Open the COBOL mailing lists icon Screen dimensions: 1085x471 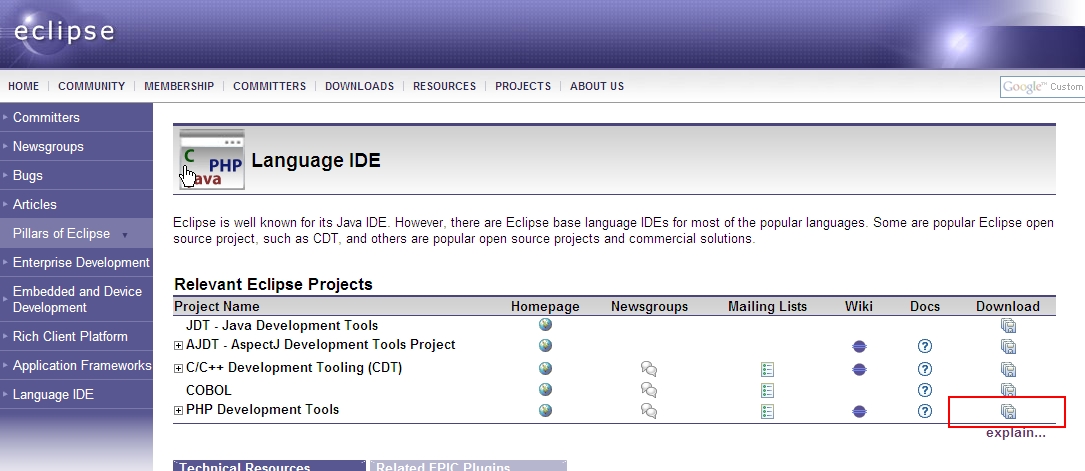767,390
